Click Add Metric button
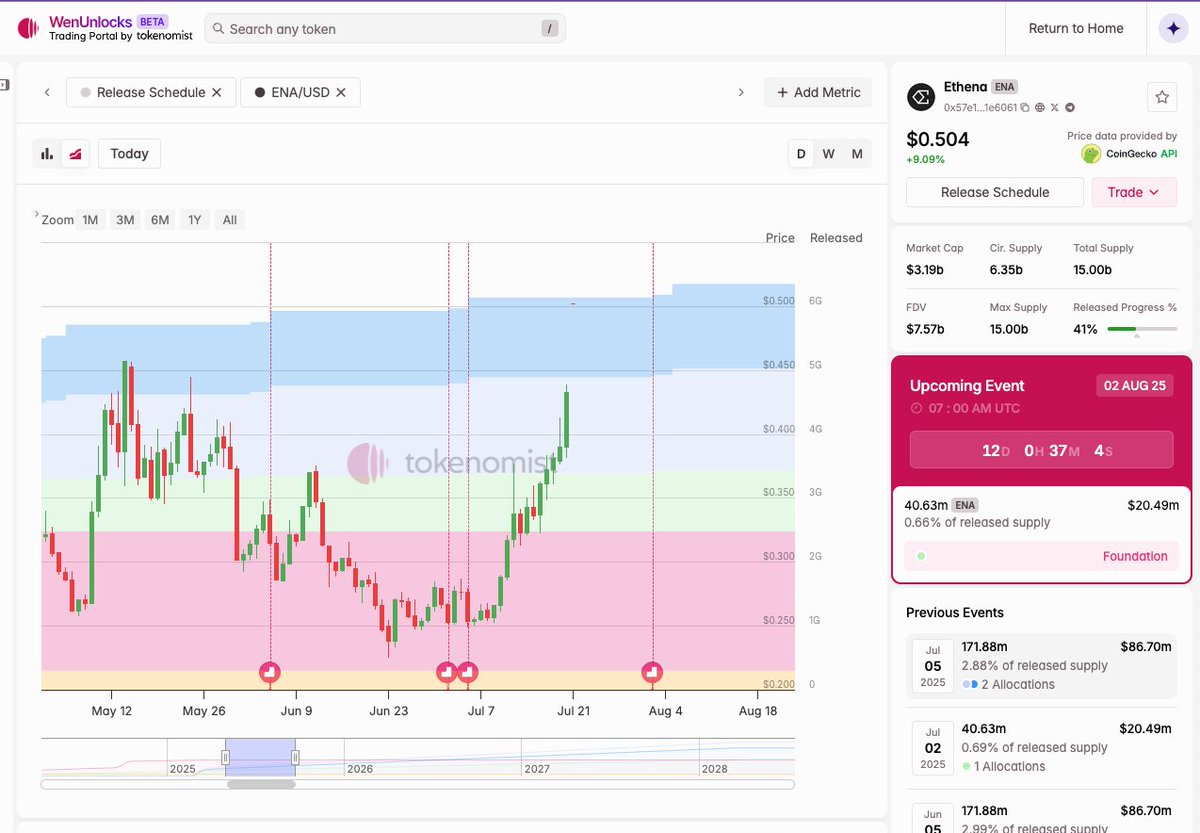Image resolution: width=1200 pixels, height=833 pixels. 818,92
